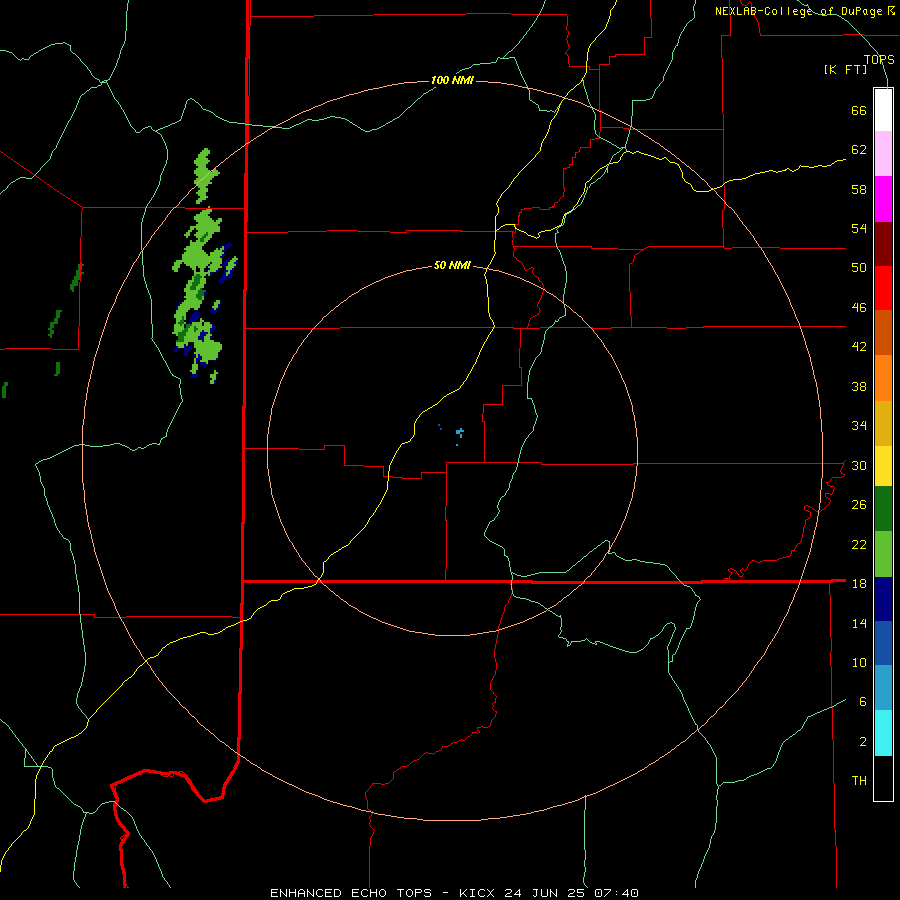
Task: Click the dark green 26 kft swatch
Action: point(883,509)
